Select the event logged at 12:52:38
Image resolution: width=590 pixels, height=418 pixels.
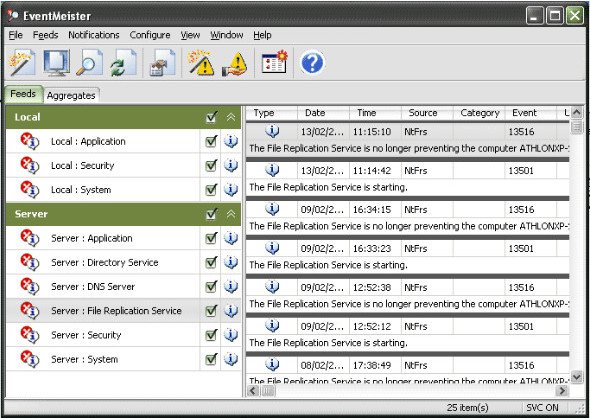coord(408,295)
